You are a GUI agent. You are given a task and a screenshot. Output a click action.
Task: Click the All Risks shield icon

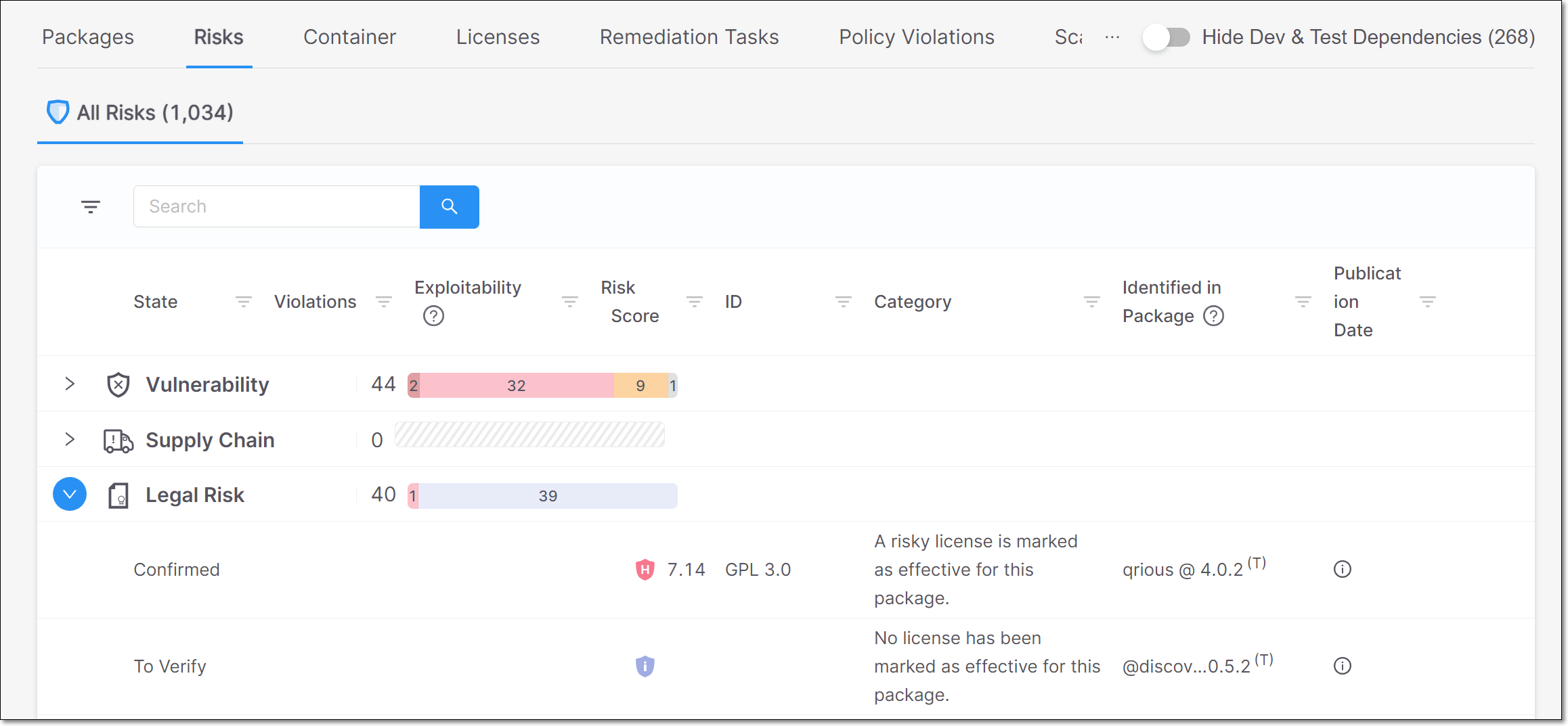tap(58, 112)
